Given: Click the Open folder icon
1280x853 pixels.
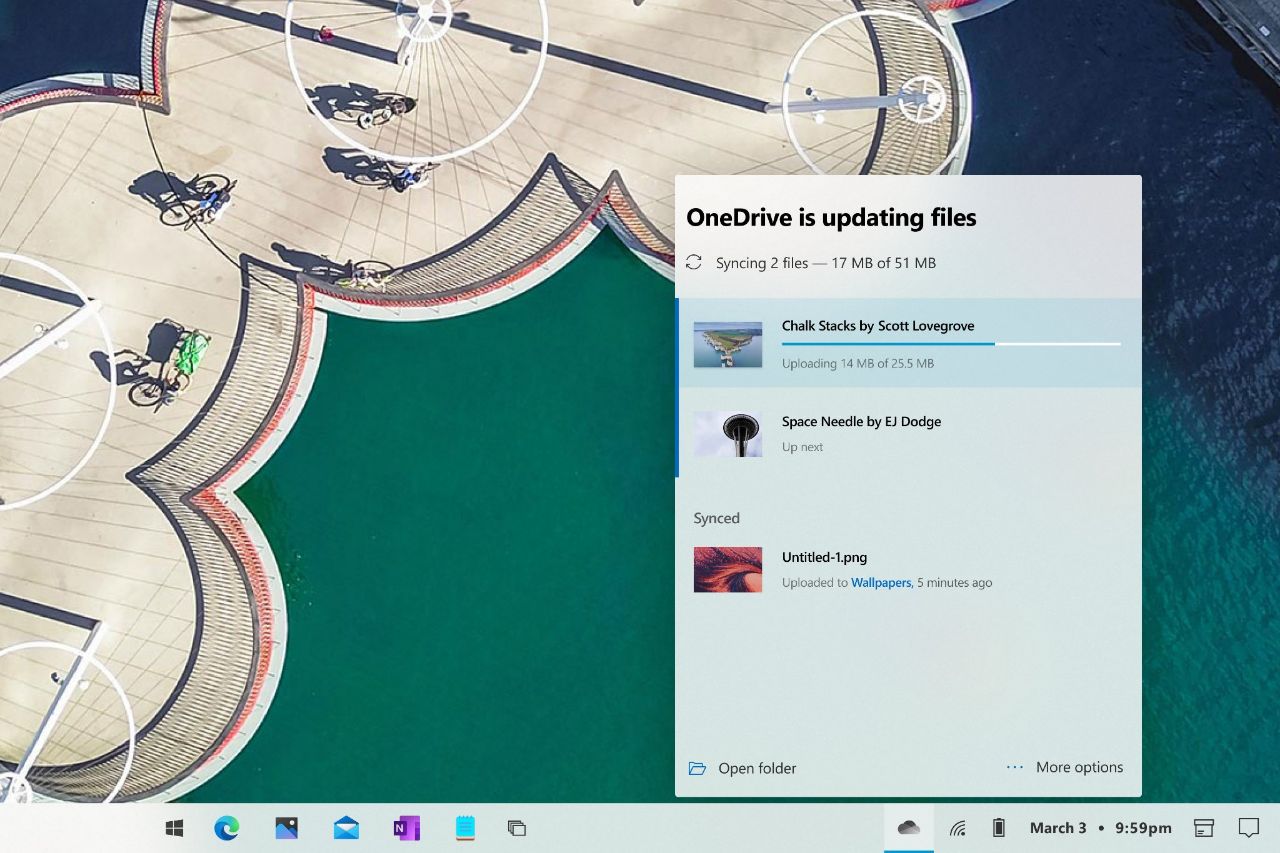Looking at the screenshot, I should [x=697, y=768].
